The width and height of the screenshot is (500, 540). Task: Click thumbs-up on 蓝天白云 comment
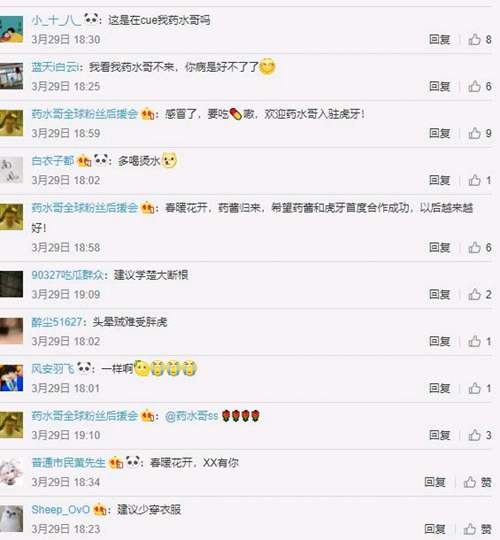tap(480, 86)
